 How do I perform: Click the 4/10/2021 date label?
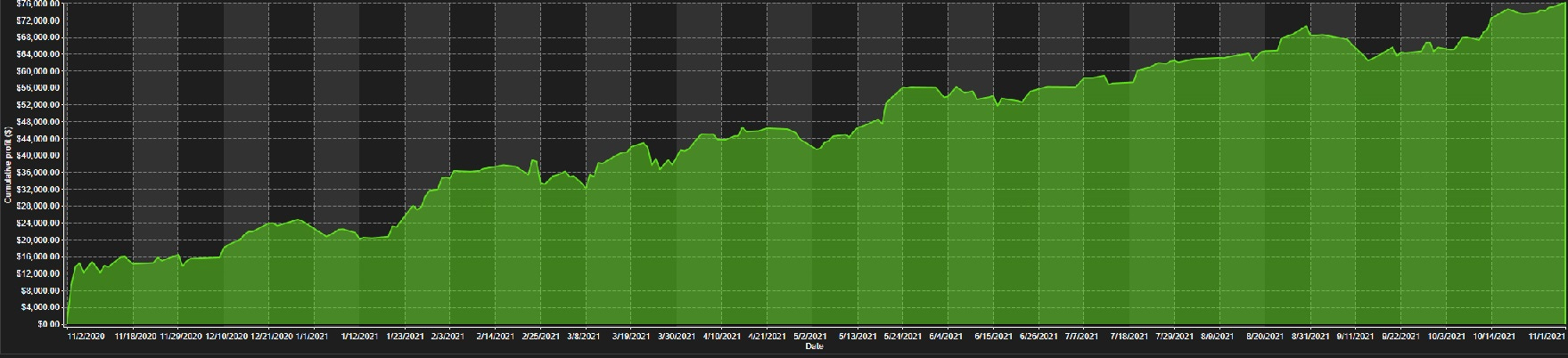point(721,338)
